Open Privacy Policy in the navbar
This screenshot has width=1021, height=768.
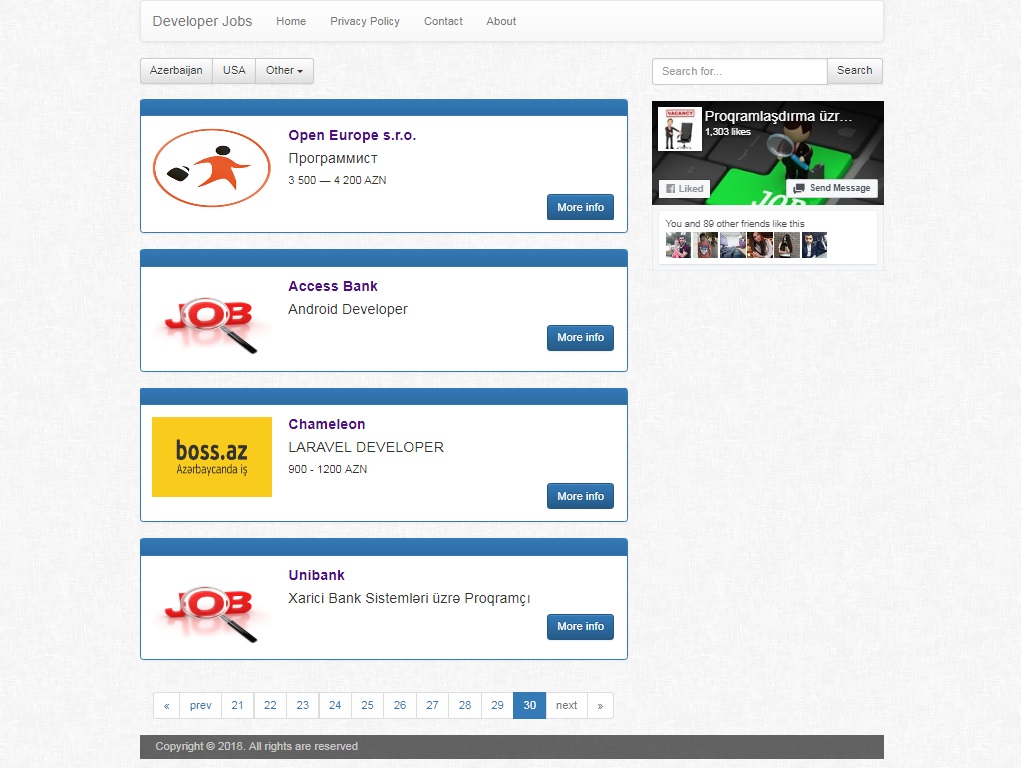click(365, 21)
